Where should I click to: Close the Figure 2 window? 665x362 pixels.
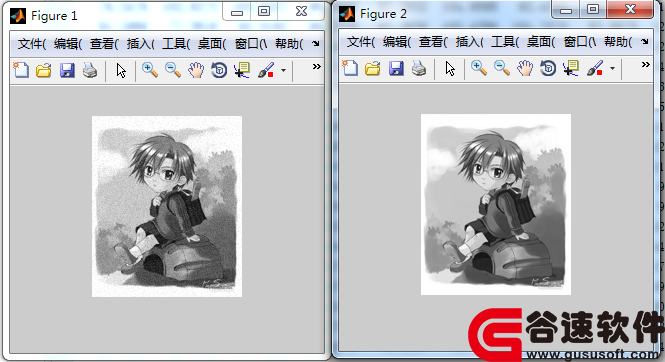click(x=630, y=9)
